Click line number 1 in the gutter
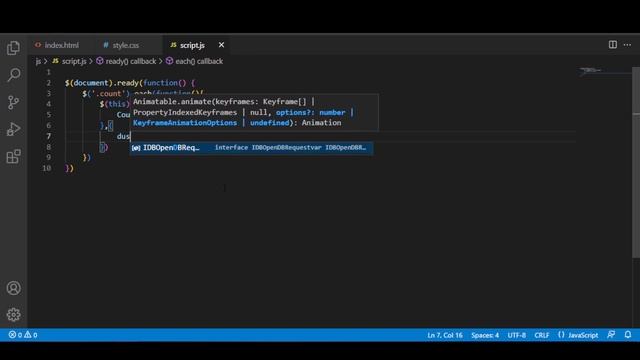 (49, 72)
